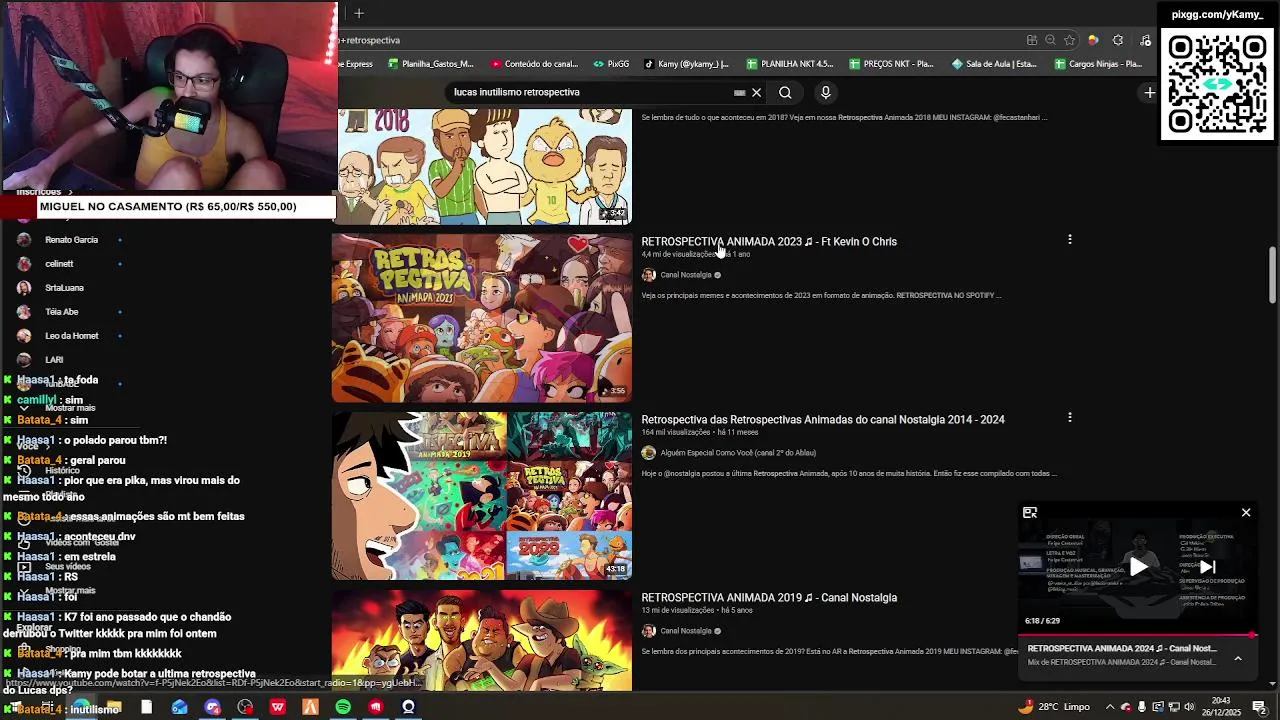Viewport: 1280px width, 720px height.
Task: Open Leo da Hornet subscription channel
Action: click(x=71, y=336)
